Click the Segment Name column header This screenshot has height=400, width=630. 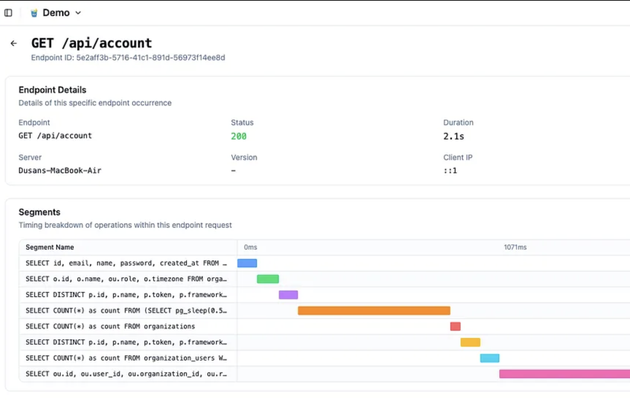[x=50, y=247]
